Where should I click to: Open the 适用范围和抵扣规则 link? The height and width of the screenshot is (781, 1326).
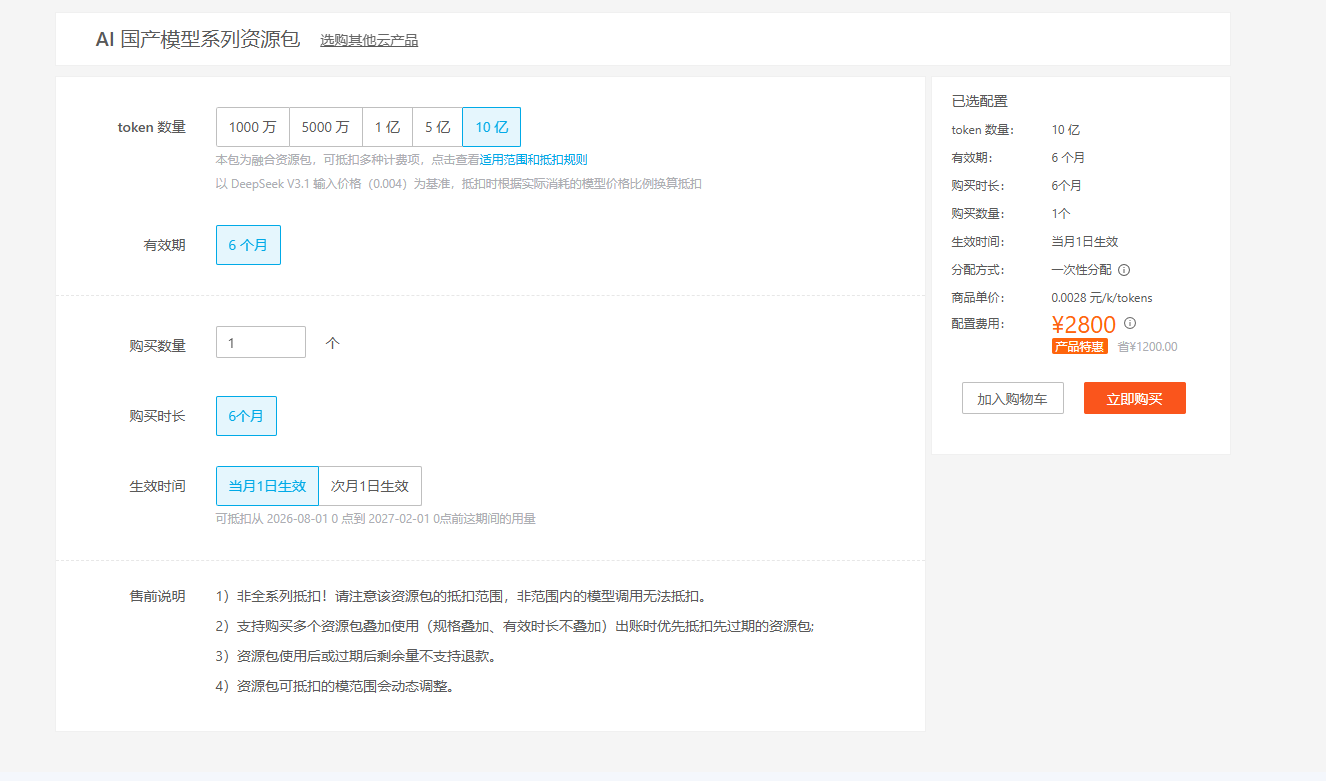coord(533,159)
